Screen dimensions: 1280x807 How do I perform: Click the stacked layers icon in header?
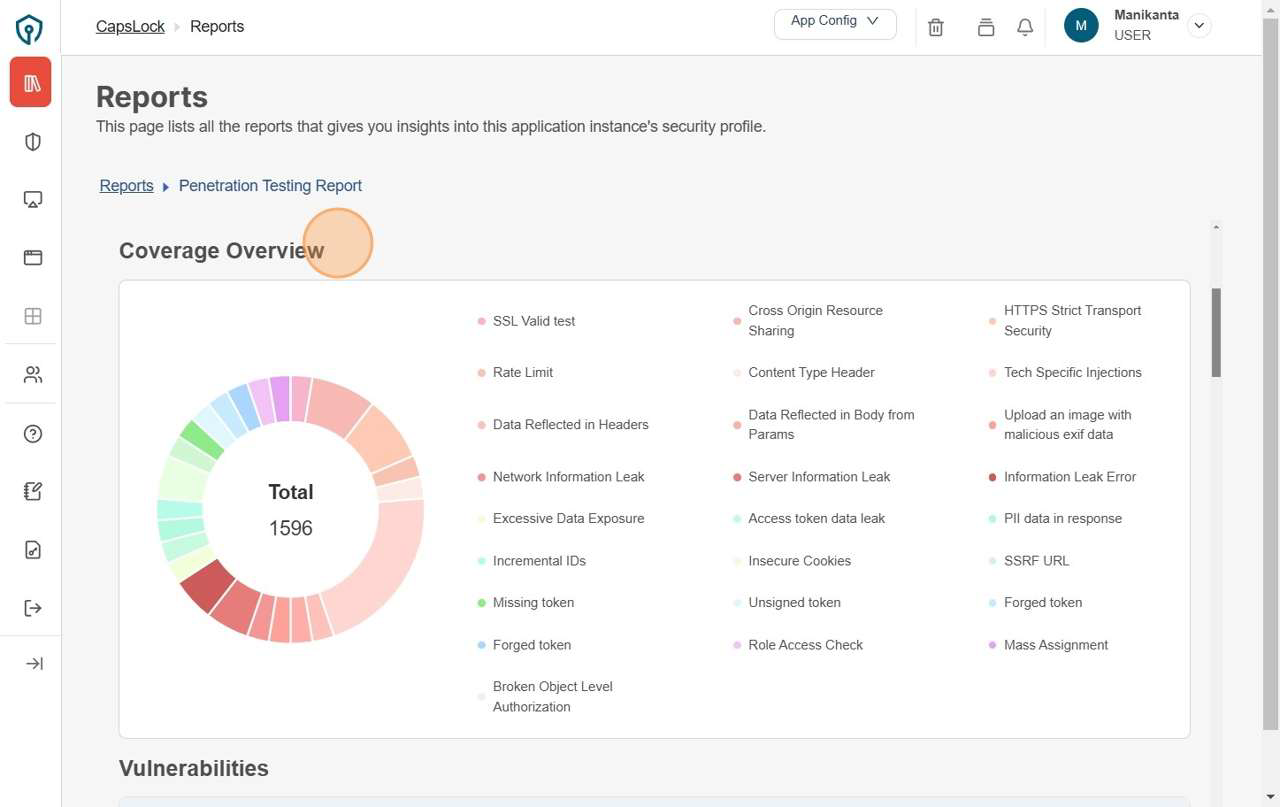pyautogui.click(x=986, y=28)
